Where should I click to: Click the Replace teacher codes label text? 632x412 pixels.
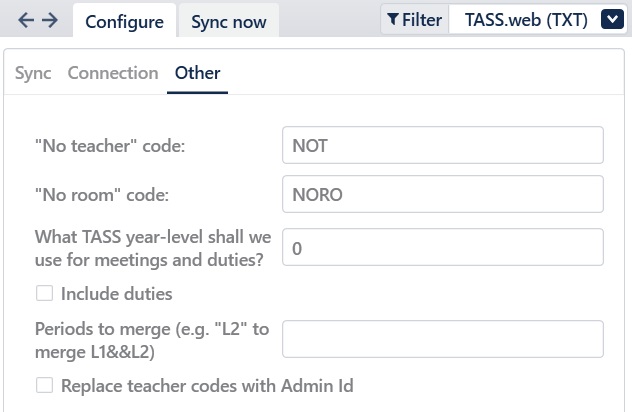207,386
